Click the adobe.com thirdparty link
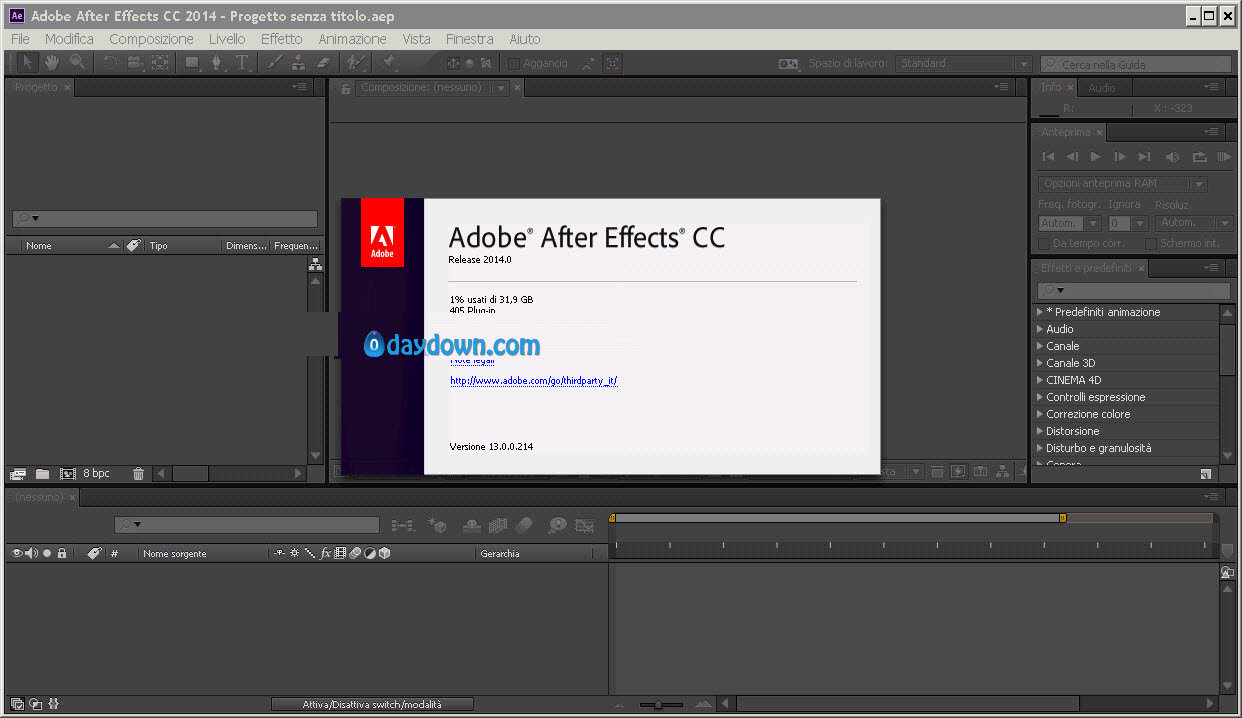This screenshot has height=718, width=1242. (x=534, y=381)
